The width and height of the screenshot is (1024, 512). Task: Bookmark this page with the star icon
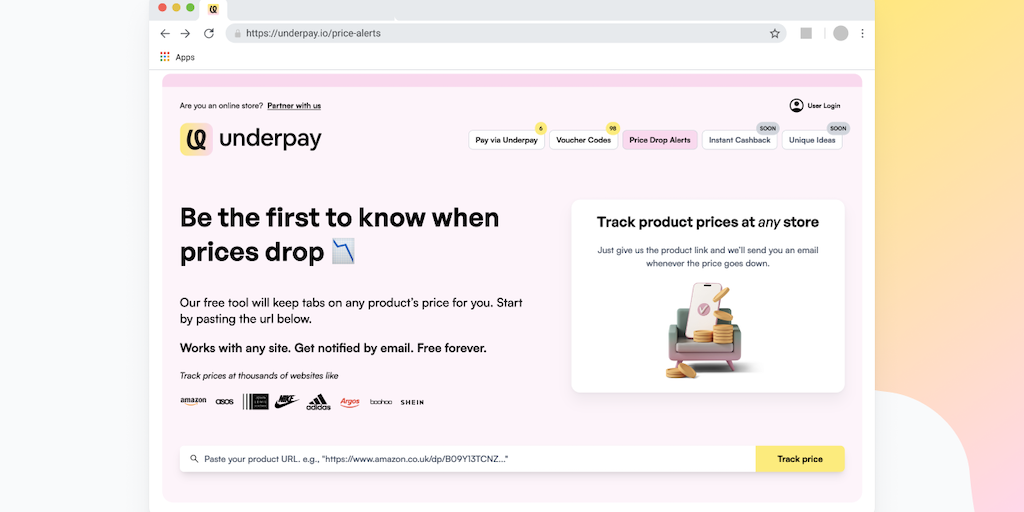point(775,33)
